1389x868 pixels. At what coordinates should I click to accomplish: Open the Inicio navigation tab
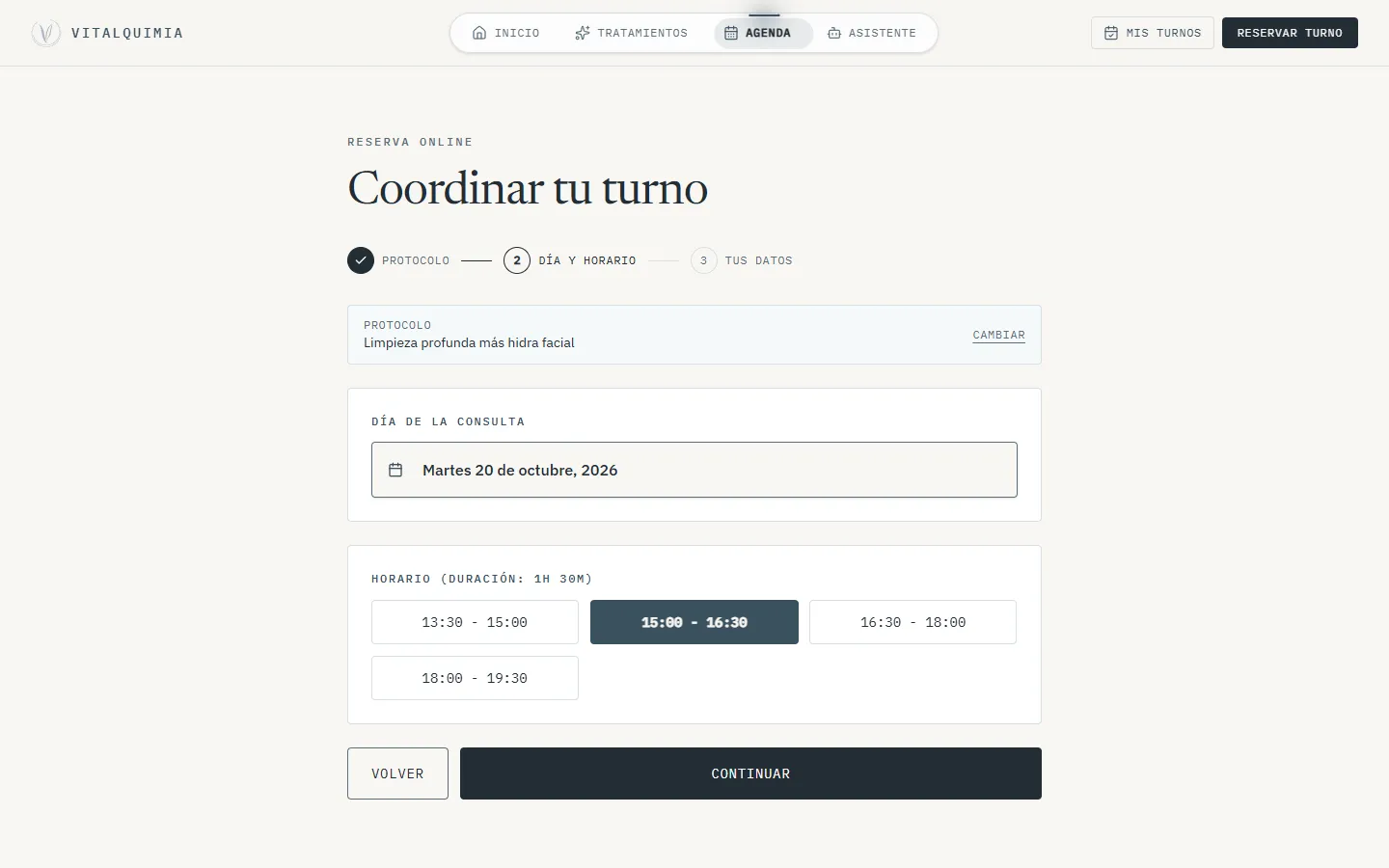tap(506, 33)
